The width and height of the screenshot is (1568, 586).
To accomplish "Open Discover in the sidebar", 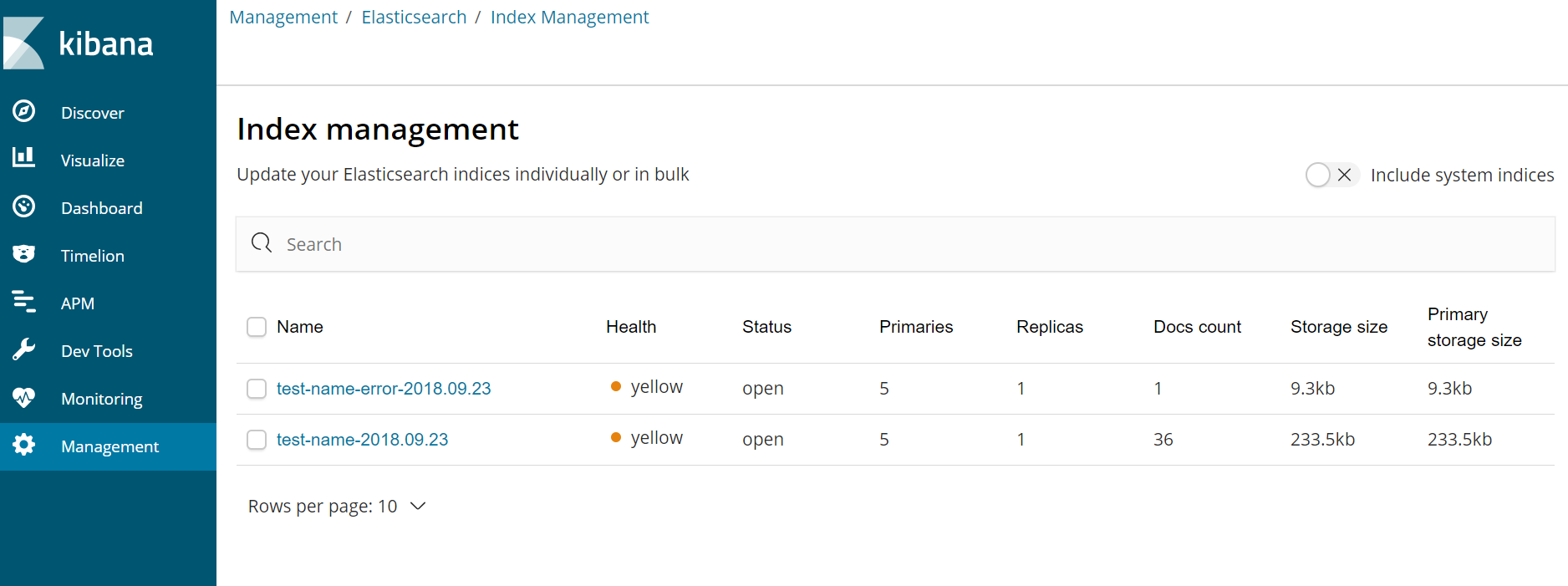I will coord(108,112).
